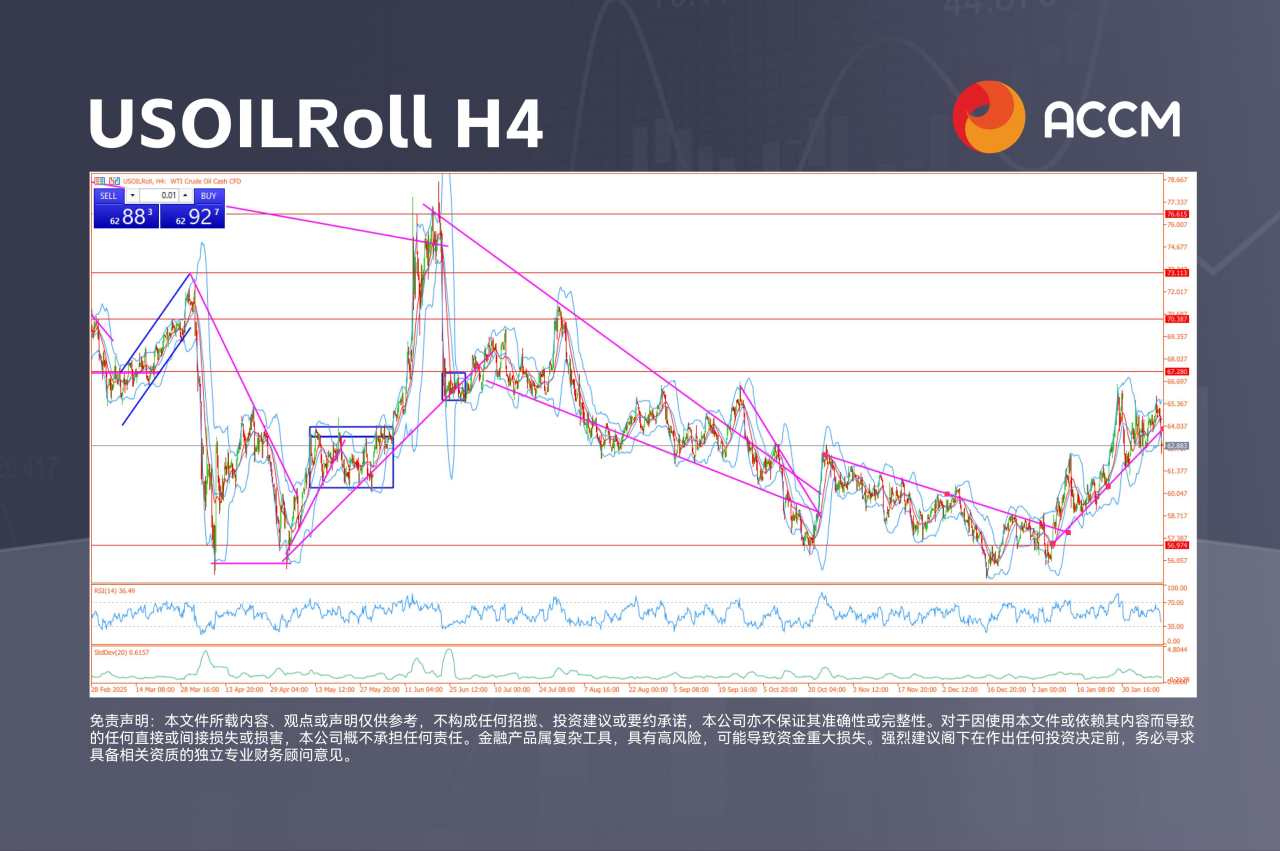Click the 78.667 top price scale value
The image size is (1280, 851).
pyautogui.click(x=1178, y=180)
